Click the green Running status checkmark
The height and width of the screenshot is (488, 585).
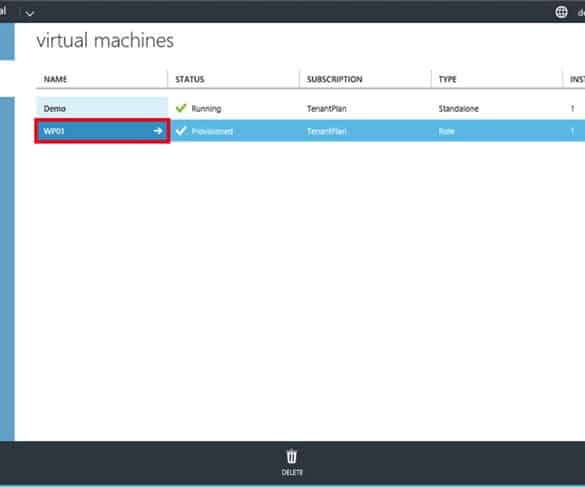(181, 108)
